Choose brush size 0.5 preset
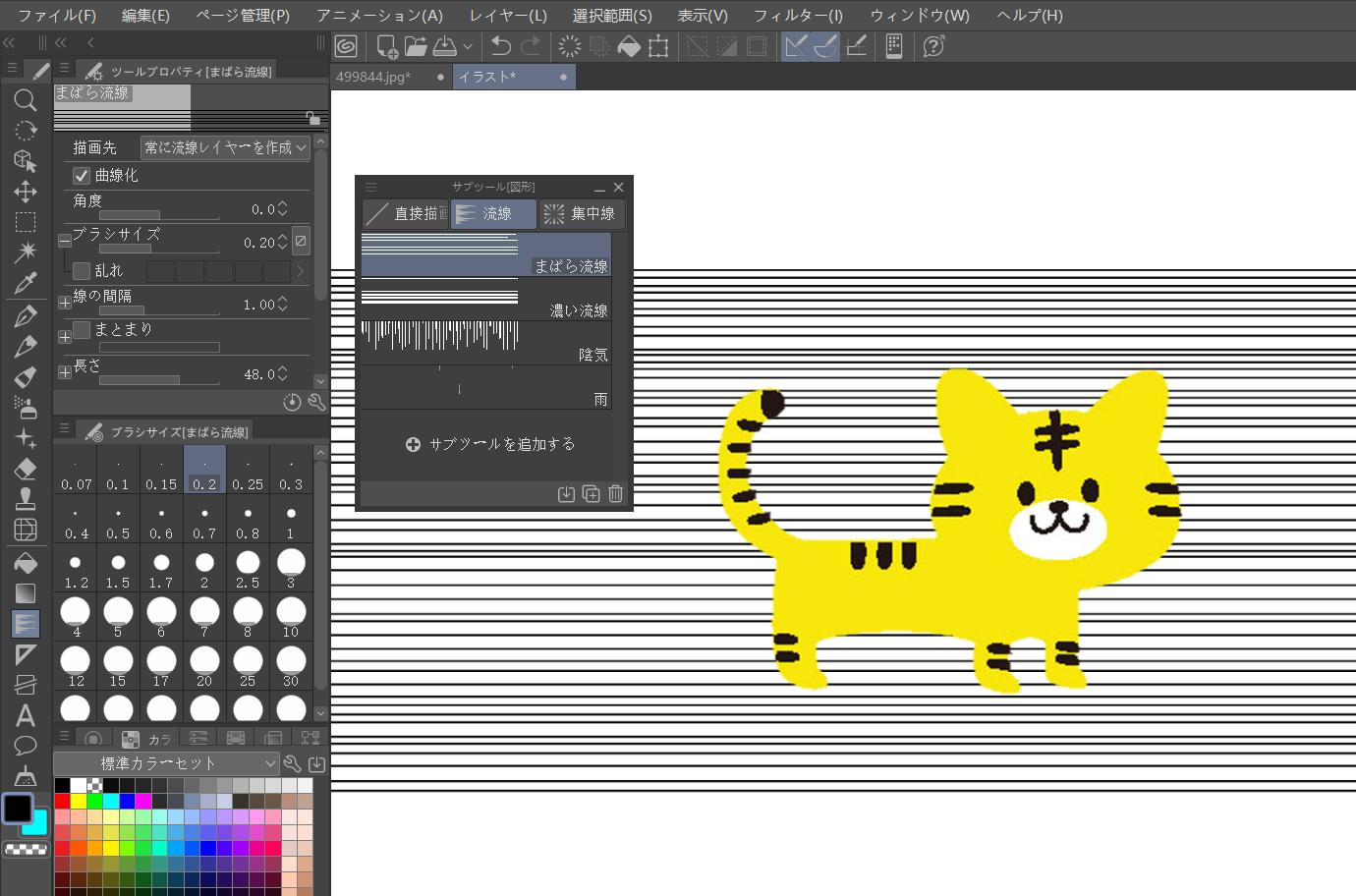1356x896 pixels. 118,521
